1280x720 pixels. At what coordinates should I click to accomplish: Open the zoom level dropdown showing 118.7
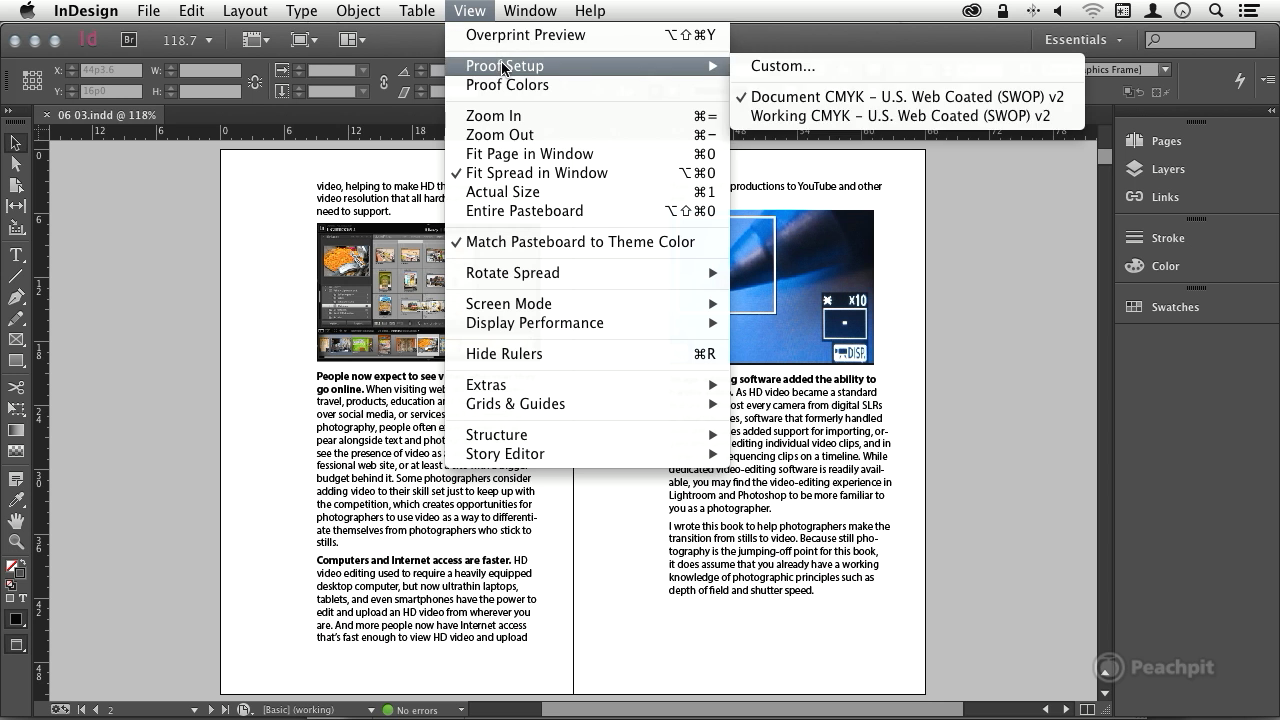(209, 41)
